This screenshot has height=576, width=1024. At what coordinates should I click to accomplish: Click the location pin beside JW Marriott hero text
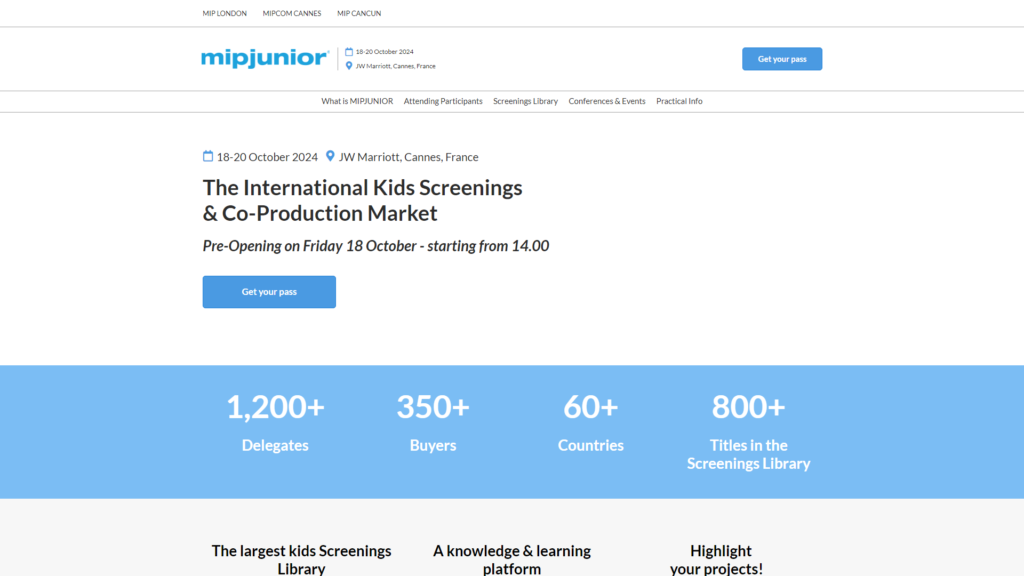(x=330, y=156)
